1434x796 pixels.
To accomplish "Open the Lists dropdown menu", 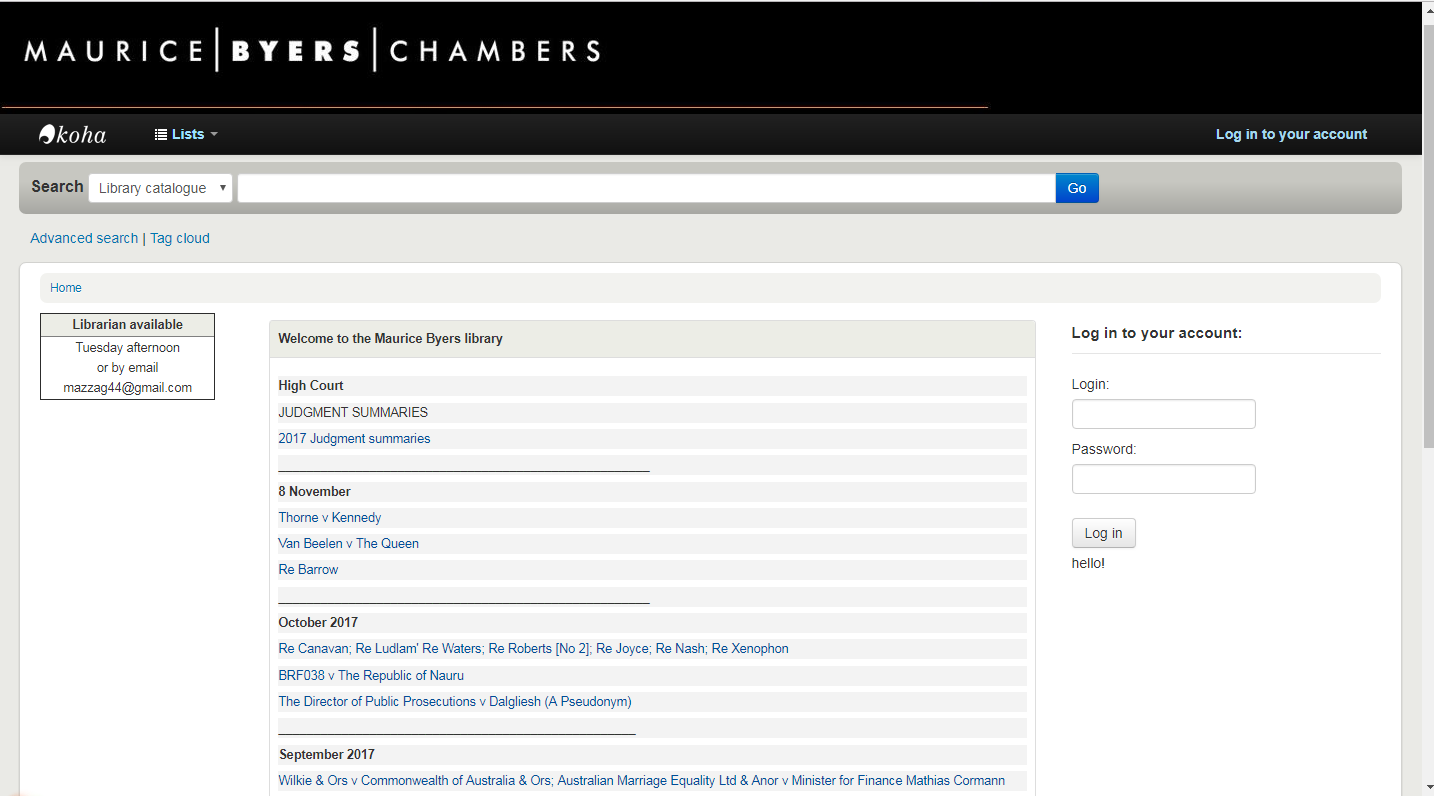I will pos(186,134).
